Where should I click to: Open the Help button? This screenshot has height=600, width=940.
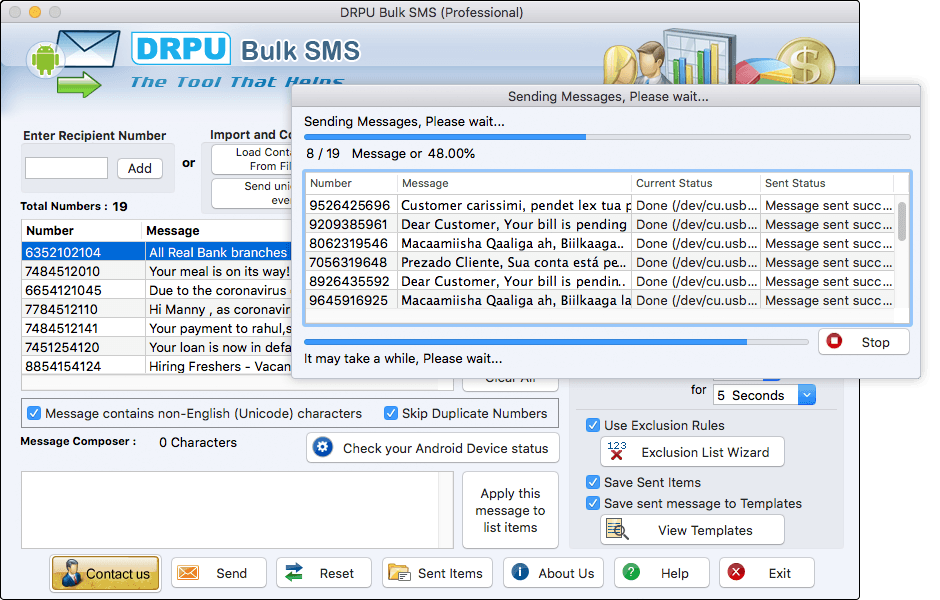click(662, 573)
